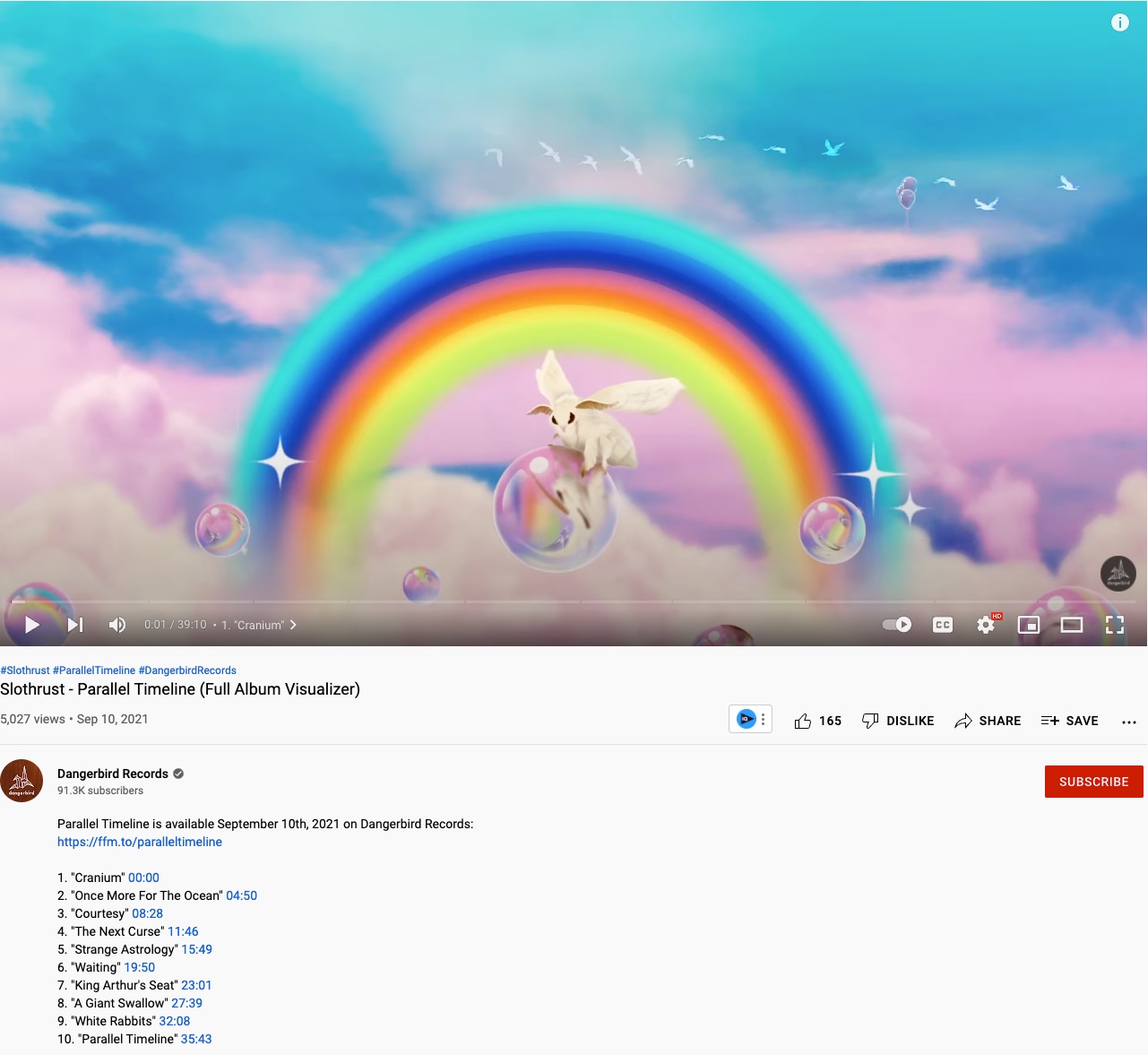This screenshot has height=1055, width=1148.
Task: Turn on closed captions
Action: click(x=943, y=625)
